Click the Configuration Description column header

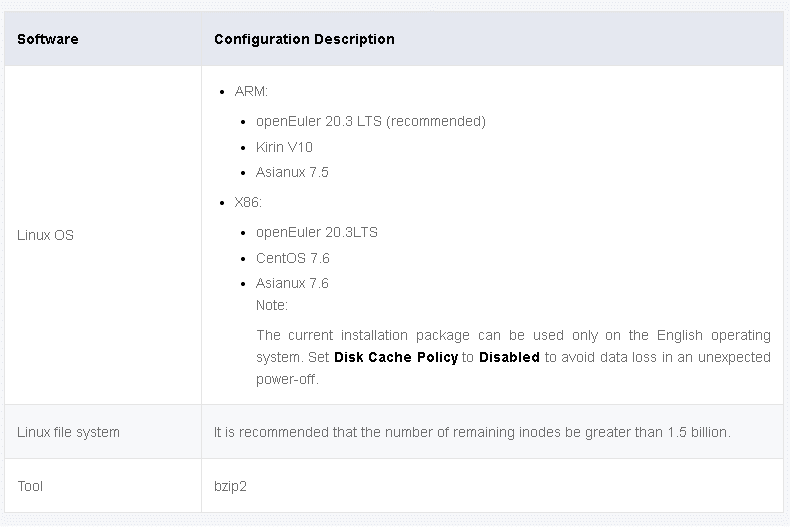click(x=304, y=39)
